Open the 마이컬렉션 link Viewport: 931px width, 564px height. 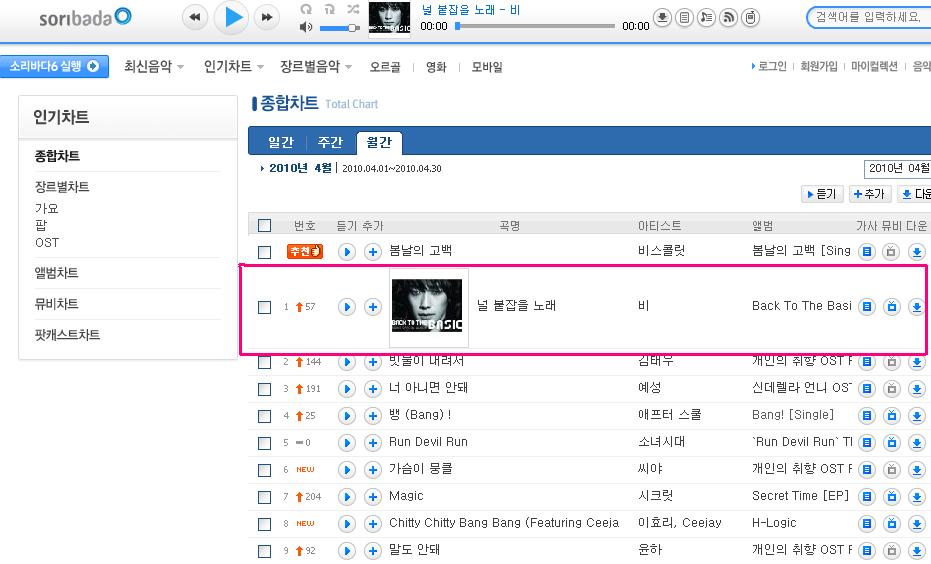(874, 66)
